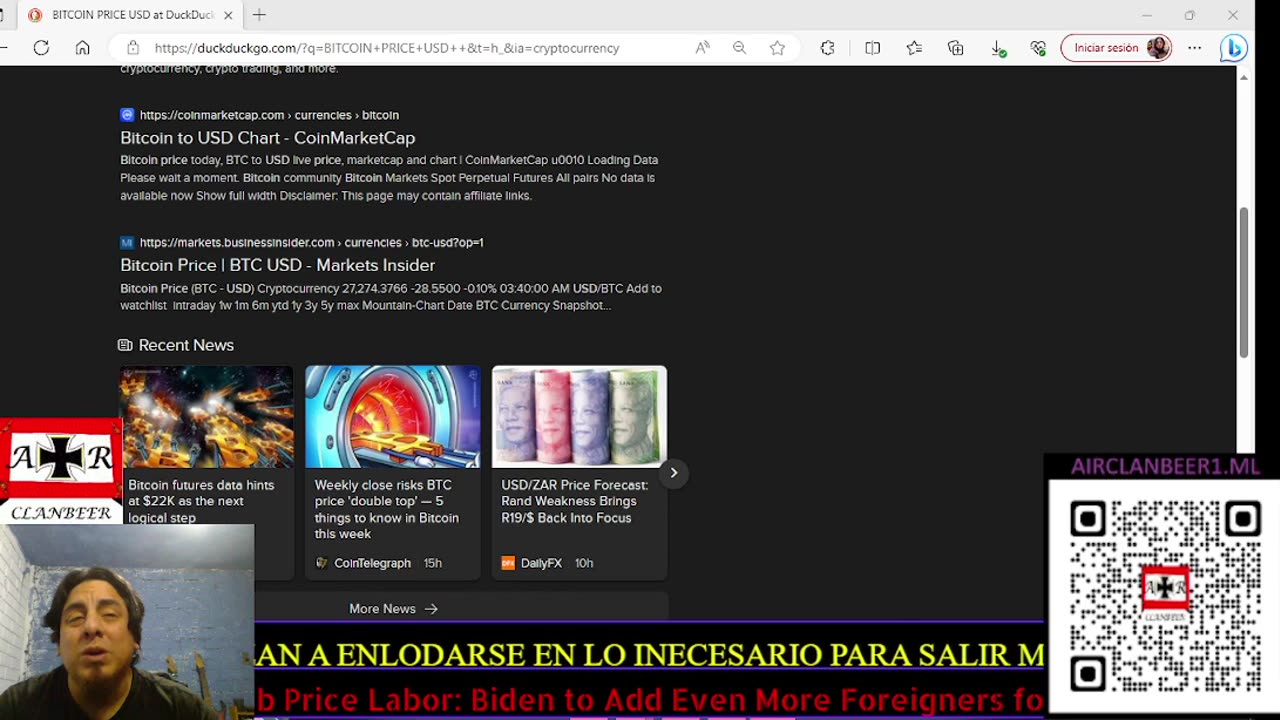The height and width of the screenshot is (720, 1280).
Task: Click the page vertical scrollbar thumb
Action: click(1244, 282)
